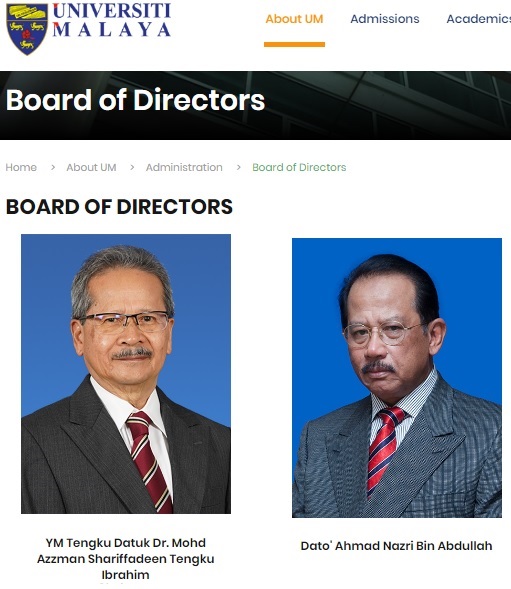Viewport: 511px width, 589px height.
Task: Open the Academics menu
Action: pyautogui.click(x=479, y=19)
